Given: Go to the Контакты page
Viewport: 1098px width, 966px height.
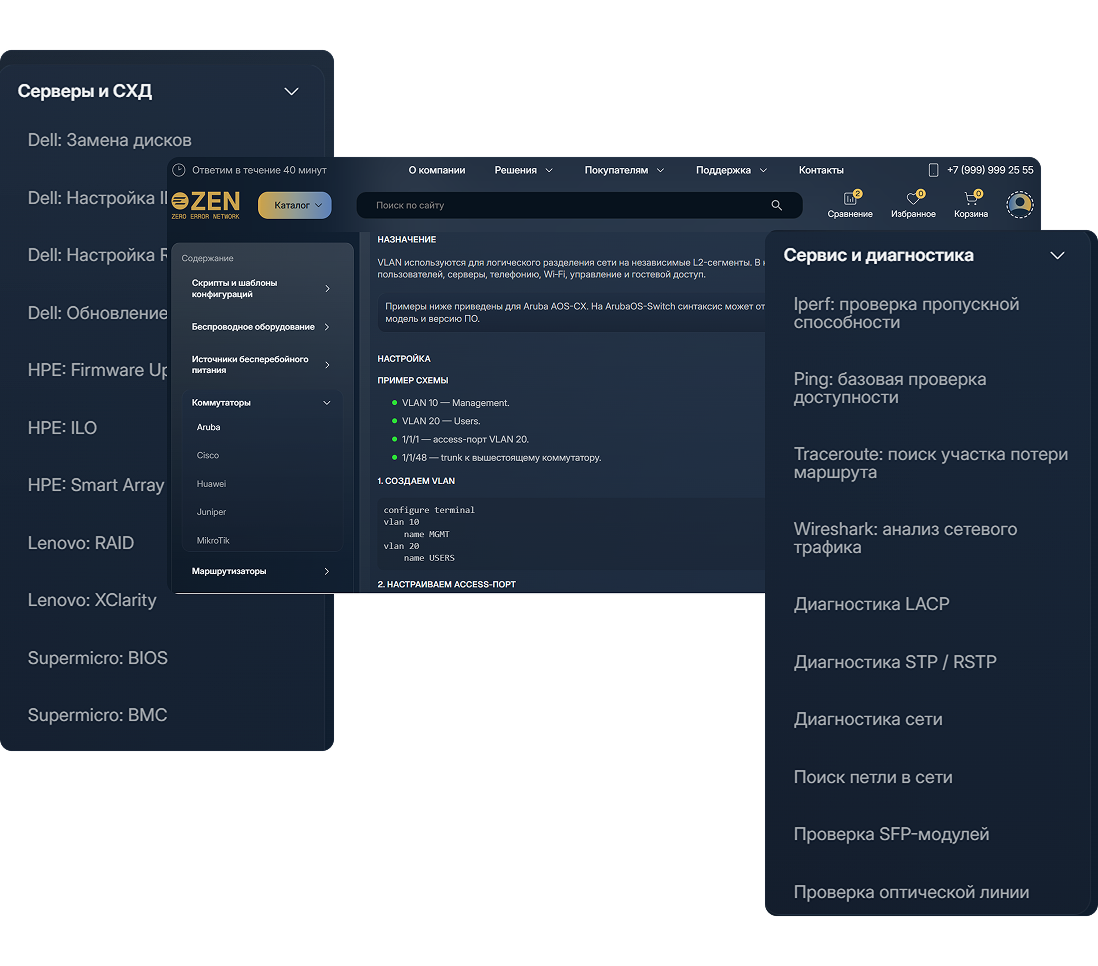Looking at the screenshot, I should click(x=821, y=170).
